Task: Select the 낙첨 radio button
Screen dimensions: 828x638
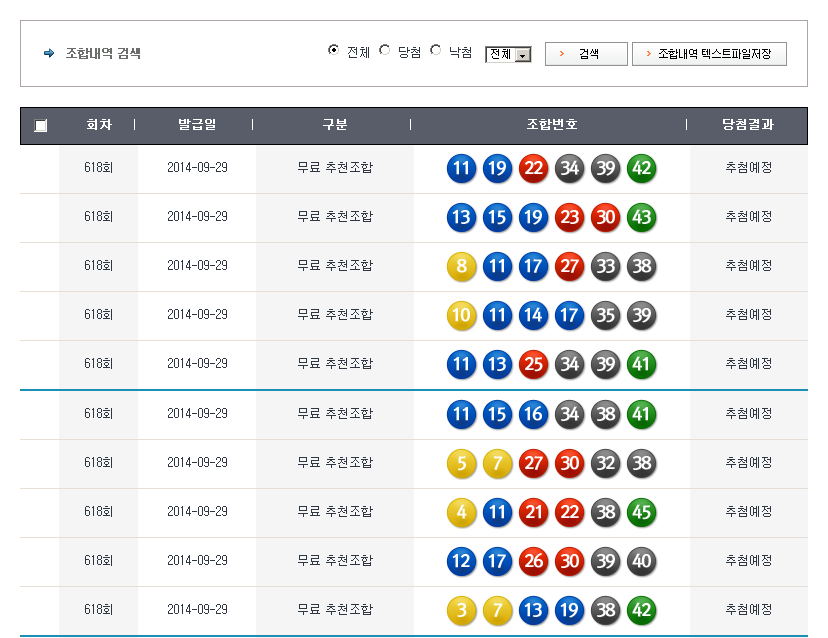Action: (435, 50)
